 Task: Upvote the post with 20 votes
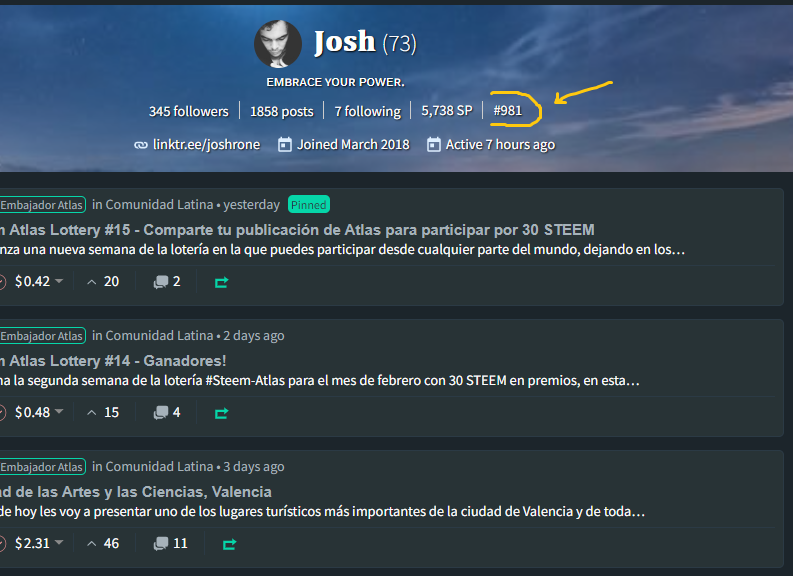[x=92, y=282]
